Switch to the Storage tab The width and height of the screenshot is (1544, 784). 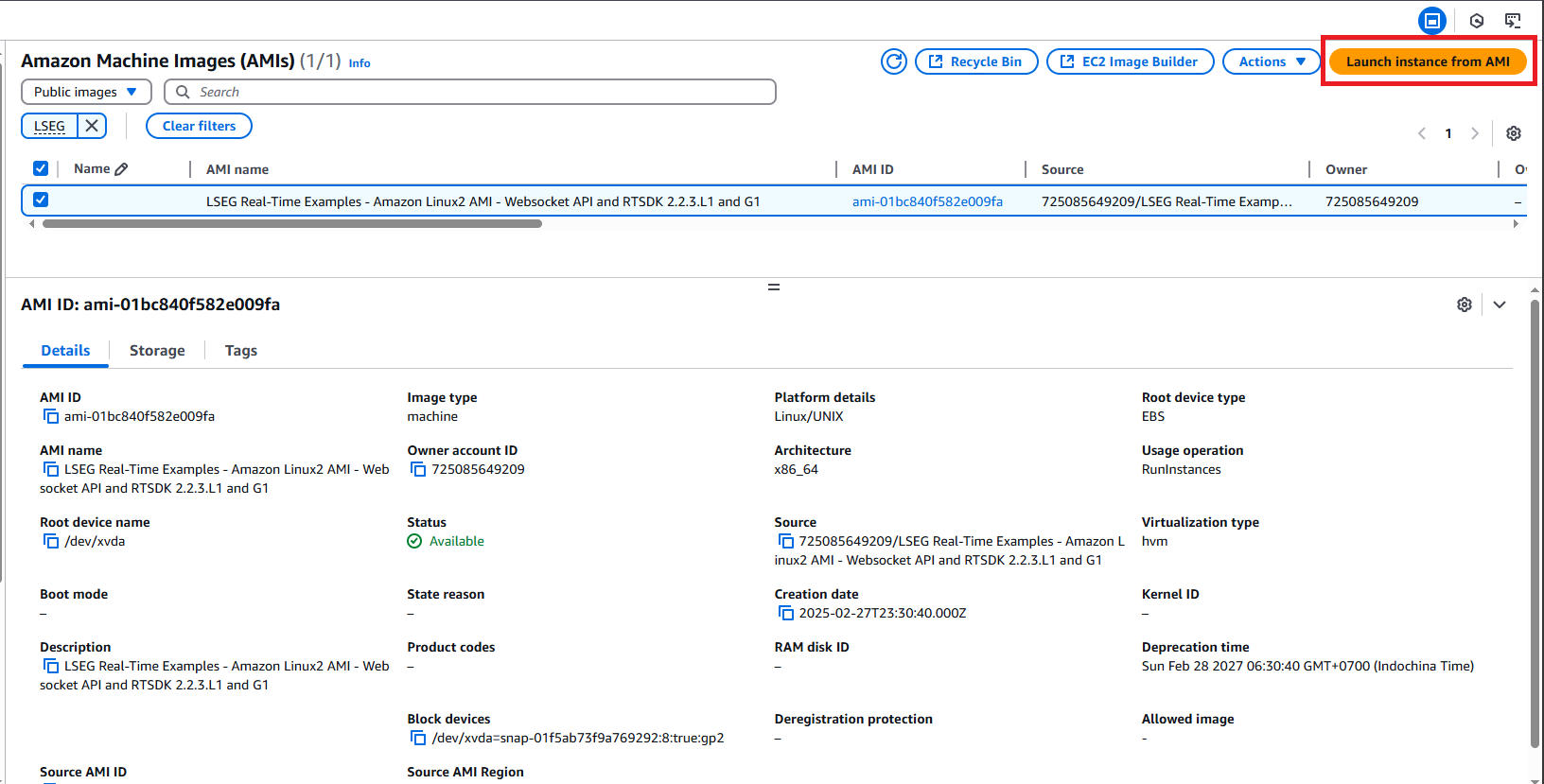[x=157, y=351]
